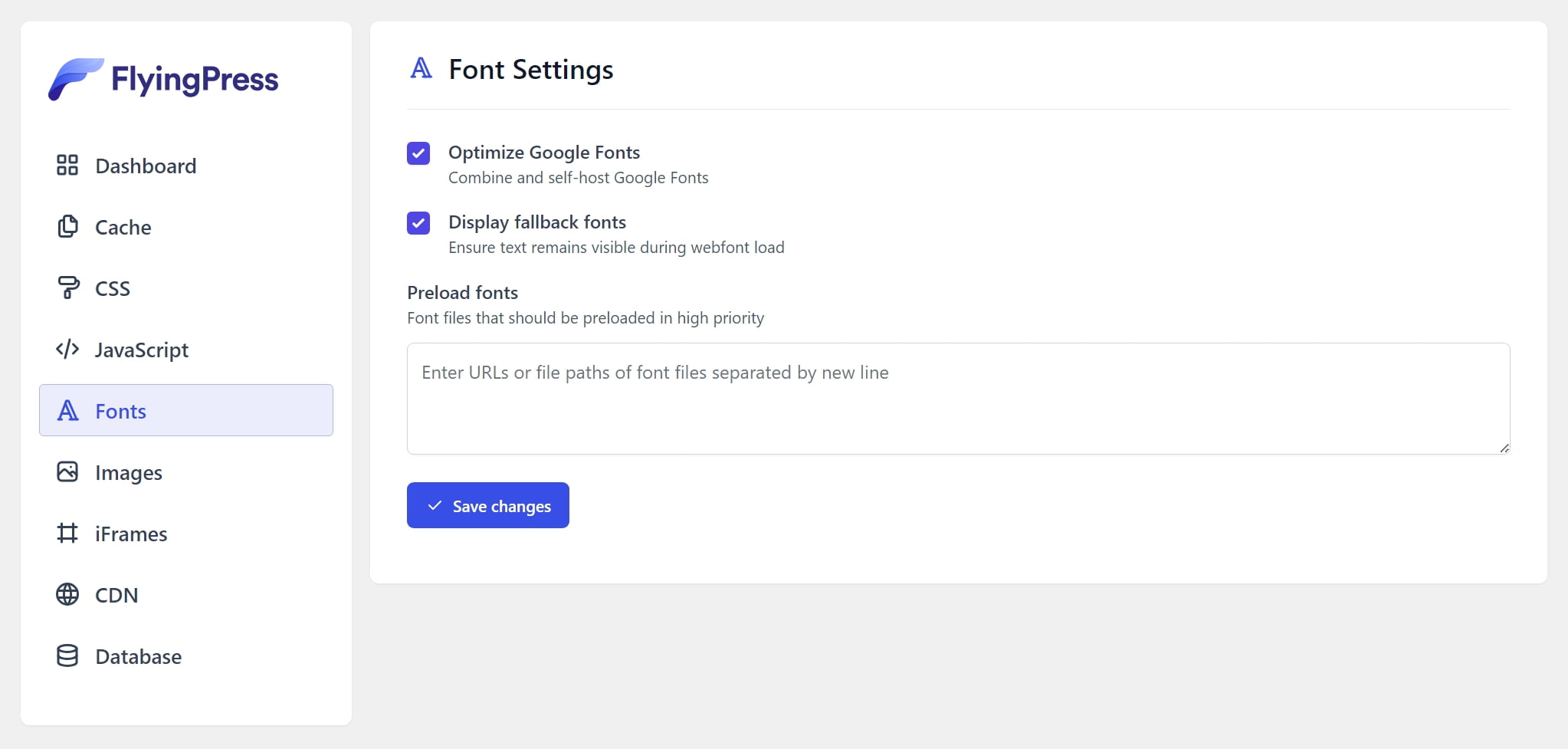Click the Cache copy icon
The height and width of the screenshot is (749, 1568).
coord(67,226)
